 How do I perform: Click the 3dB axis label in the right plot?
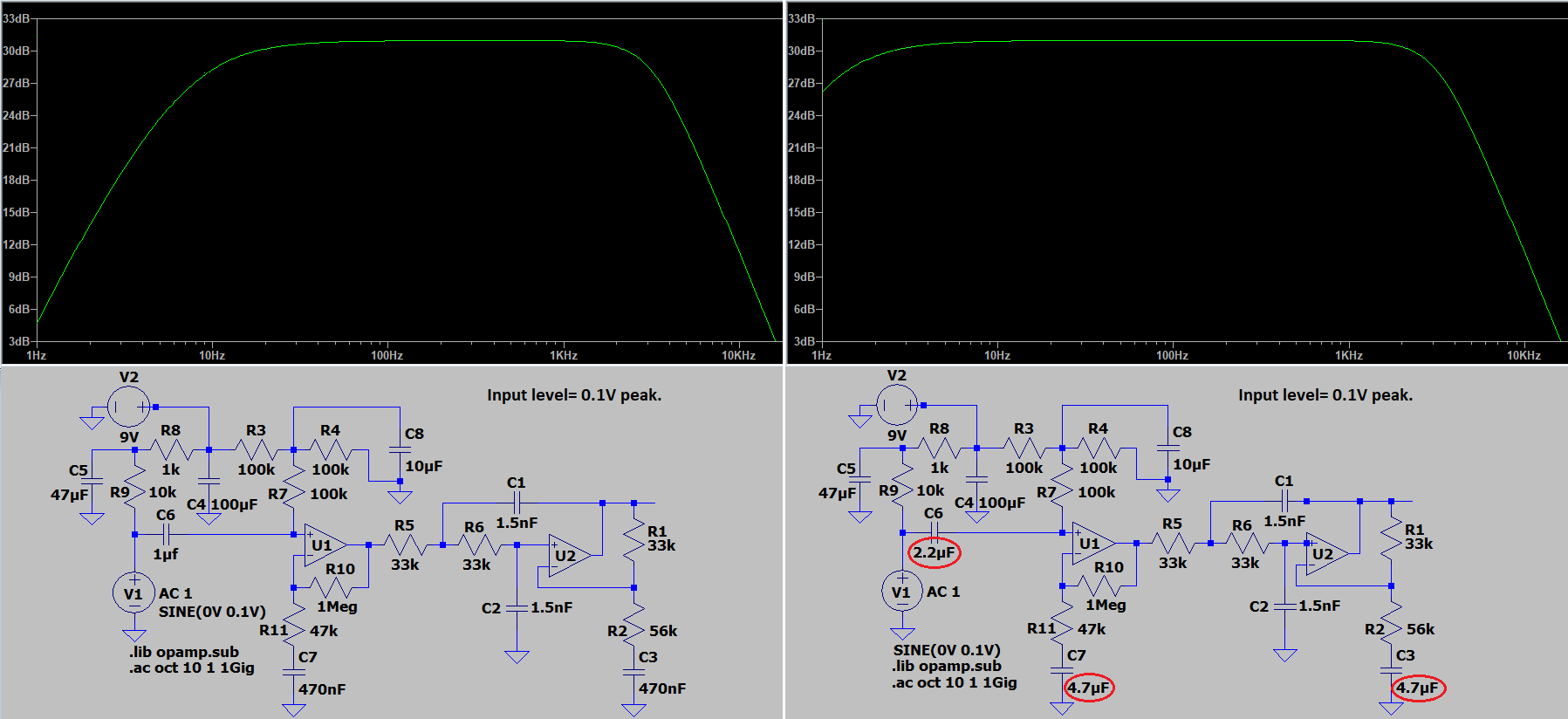805,341
